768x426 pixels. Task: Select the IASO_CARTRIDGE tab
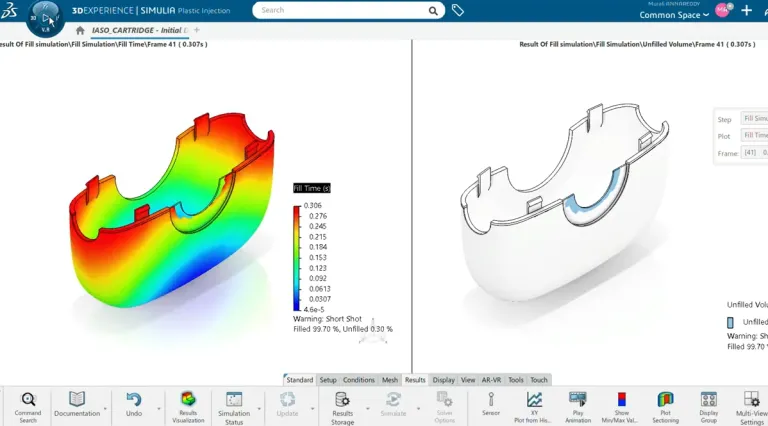pyautogui.click(x=140, y=30)
